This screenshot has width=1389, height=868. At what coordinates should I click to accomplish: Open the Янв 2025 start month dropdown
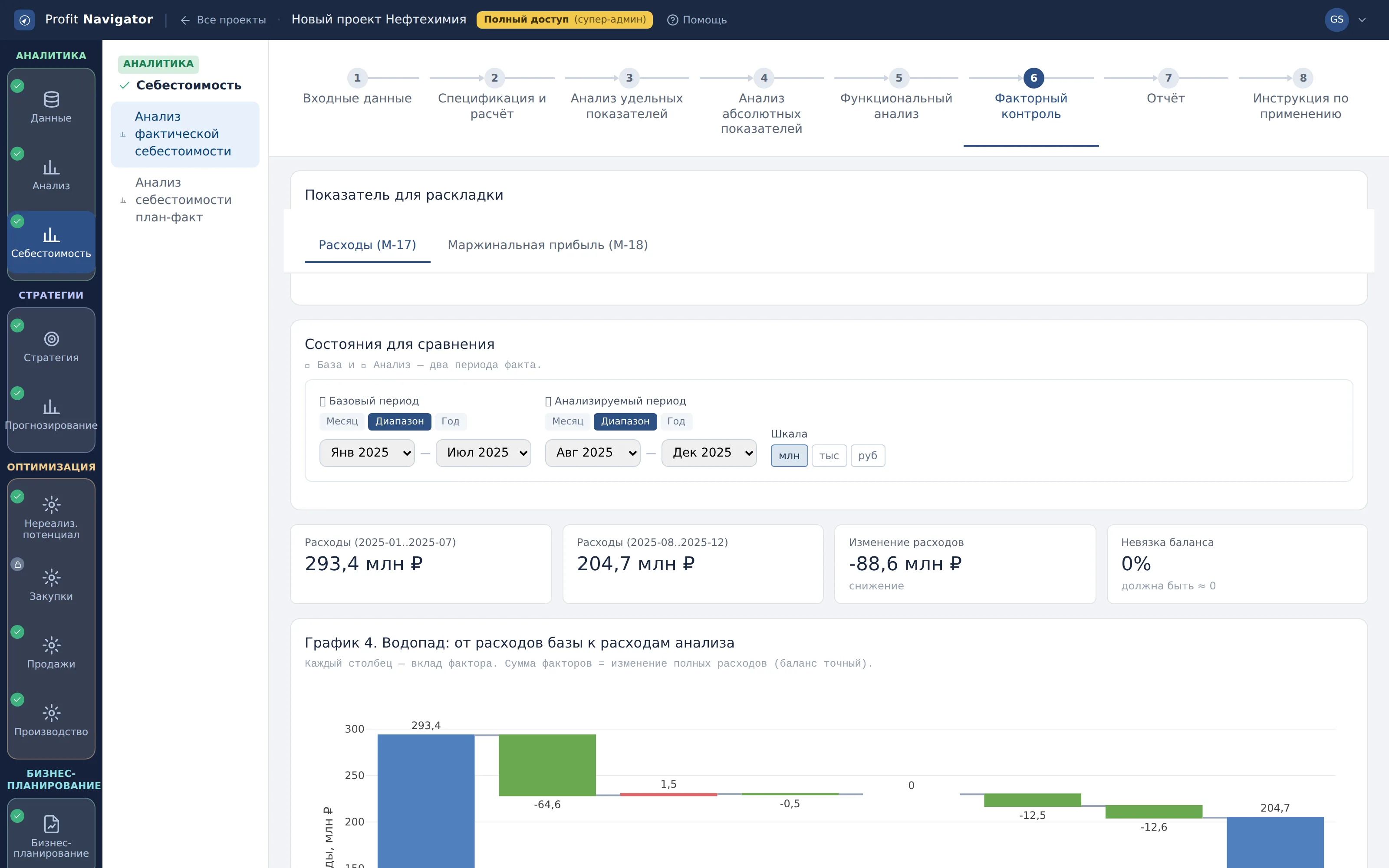click(x=367, y=453)
